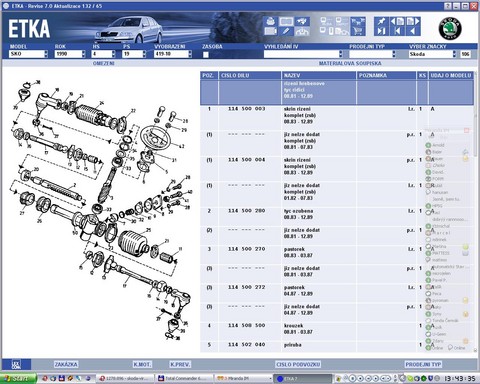Click the pages-and-cars icon in middle group
The height and width of the screenshot is (384, 480).
pyautogui.click(x=341, y=31)
